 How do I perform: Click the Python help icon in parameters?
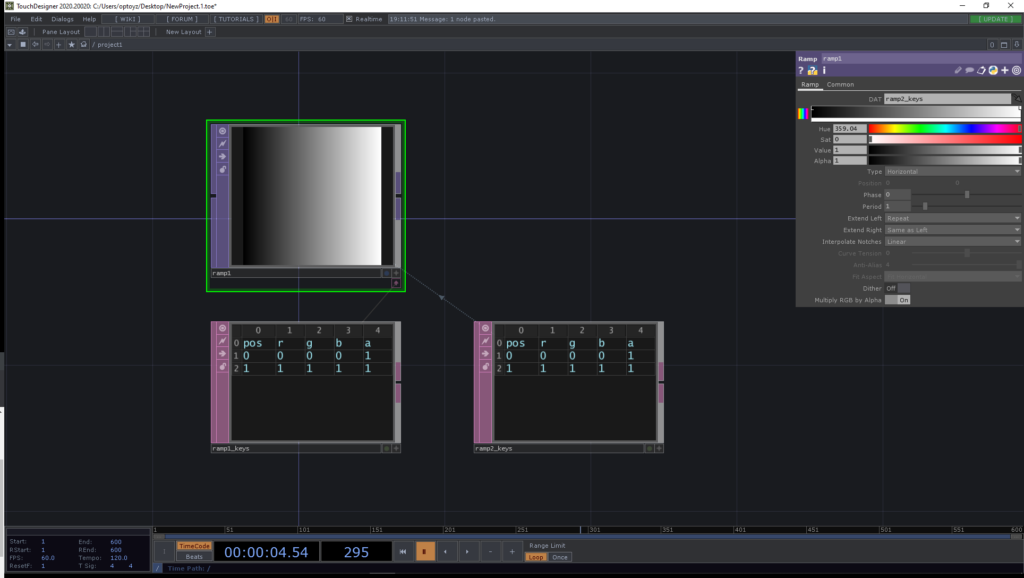(x=811, y=71)
